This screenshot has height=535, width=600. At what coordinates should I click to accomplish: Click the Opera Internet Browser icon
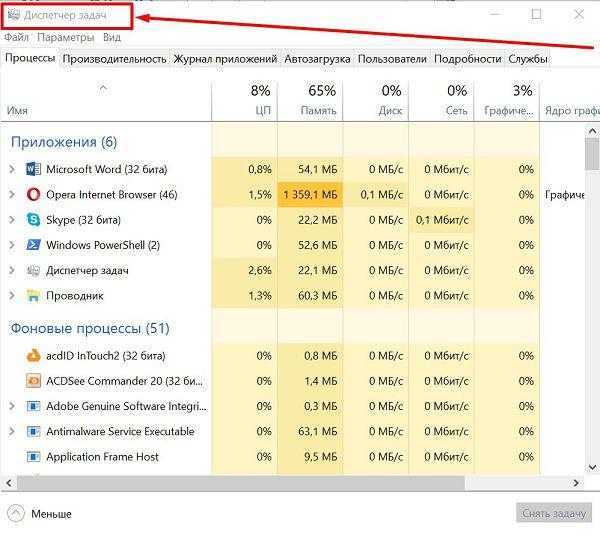point(33,194)
